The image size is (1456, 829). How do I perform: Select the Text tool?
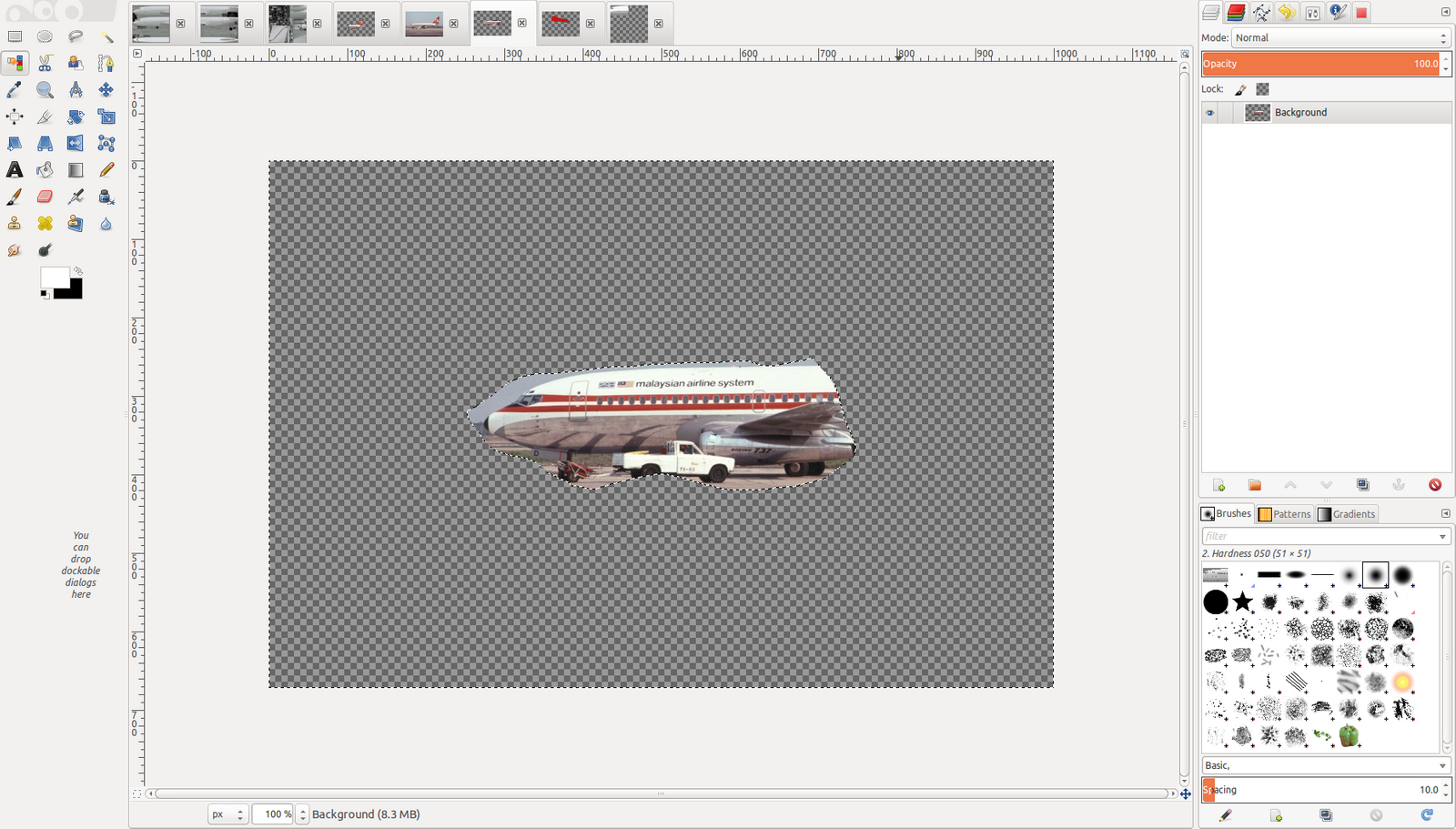15,169
